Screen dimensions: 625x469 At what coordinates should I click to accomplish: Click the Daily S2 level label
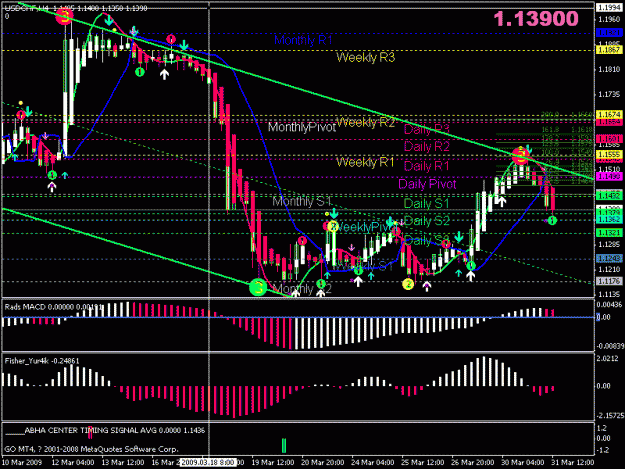(427, 221)
